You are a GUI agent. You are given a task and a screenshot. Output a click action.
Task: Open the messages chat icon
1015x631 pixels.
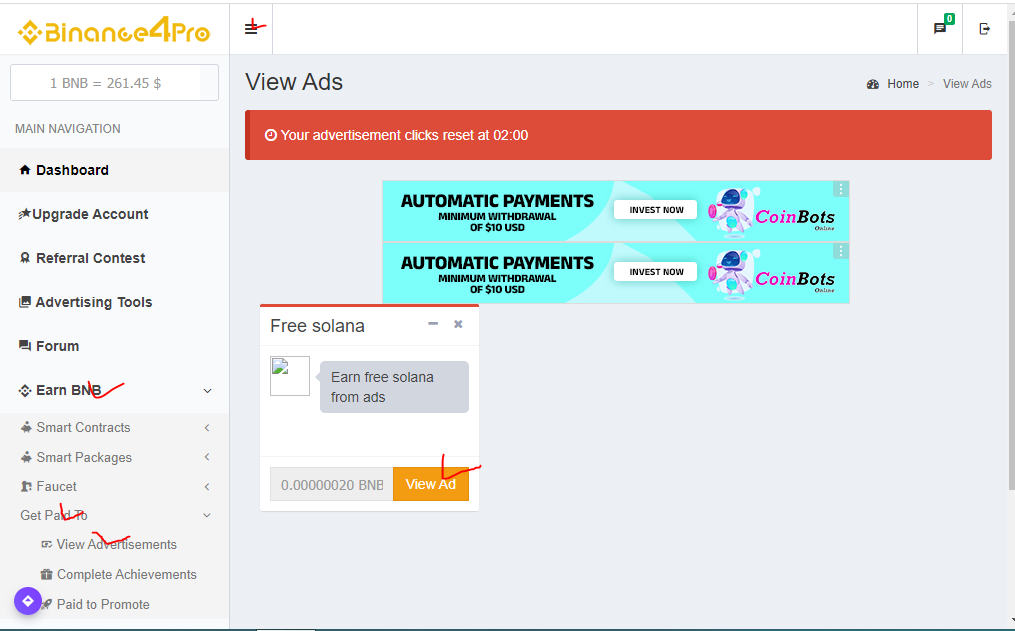coord(940,28)
